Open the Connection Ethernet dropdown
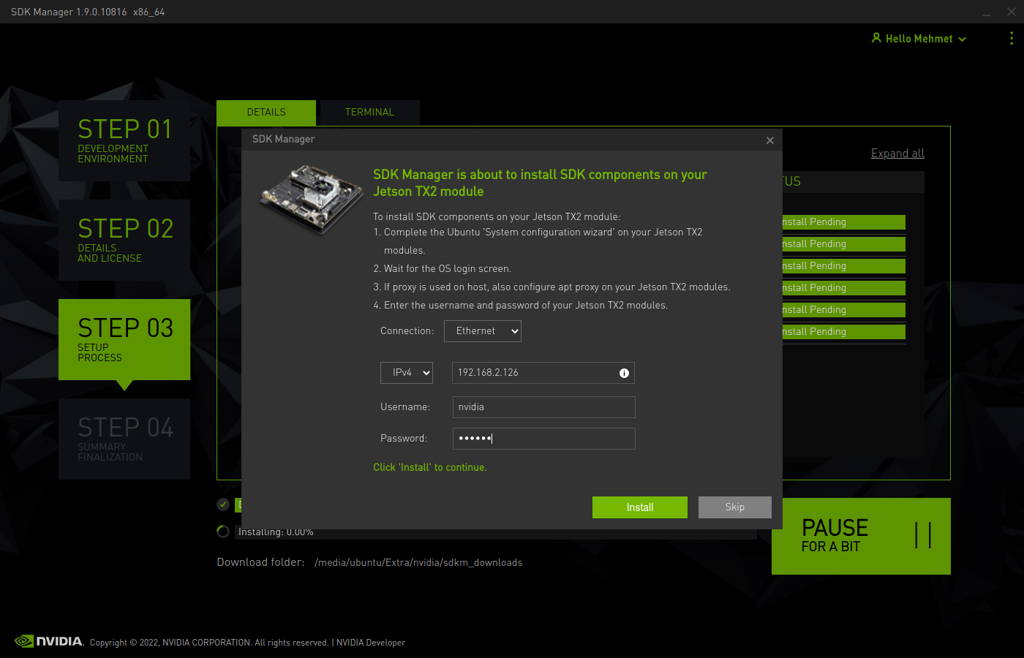This screenshot has width=1024, height=658. pos(483,331)
